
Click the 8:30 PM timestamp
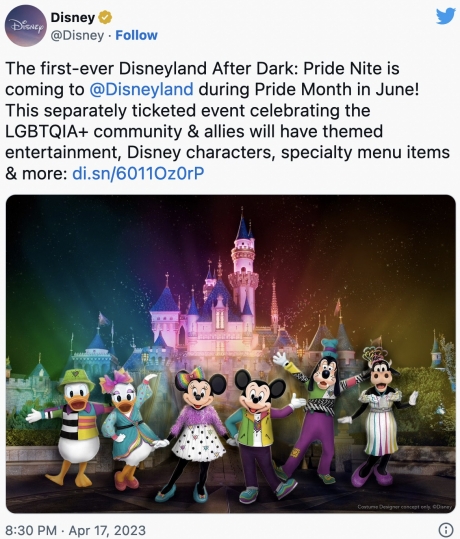31,530
